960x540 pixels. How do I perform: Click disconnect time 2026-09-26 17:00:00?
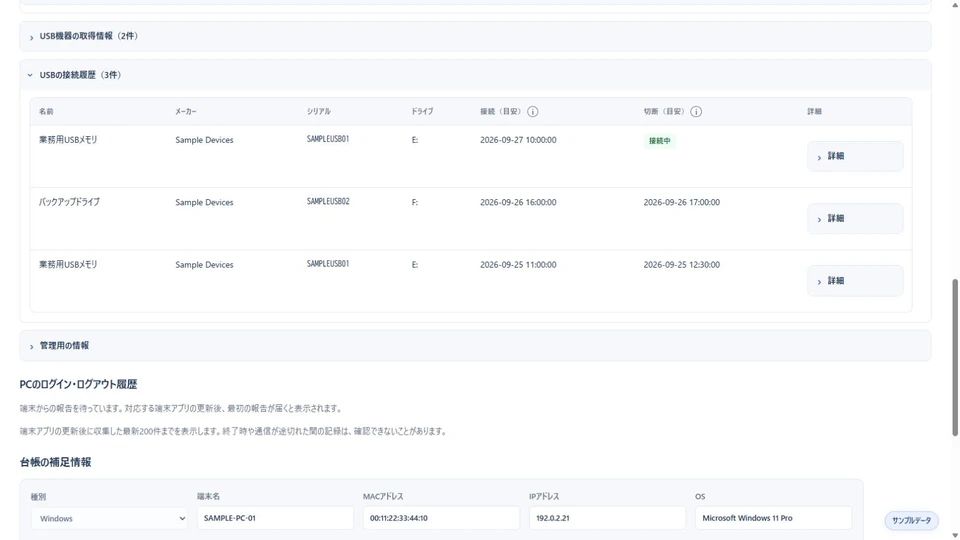tap(681, 202)
